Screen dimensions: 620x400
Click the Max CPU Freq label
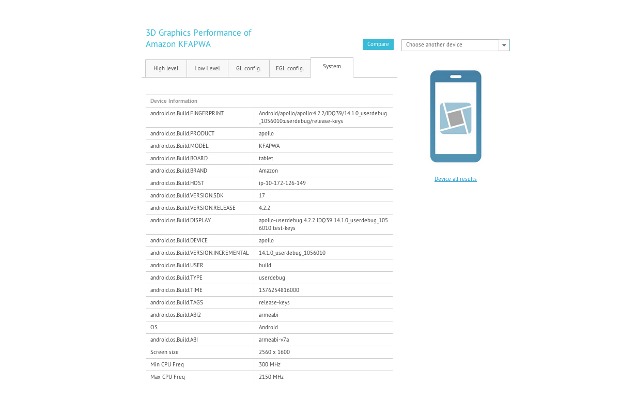point(168,377)
